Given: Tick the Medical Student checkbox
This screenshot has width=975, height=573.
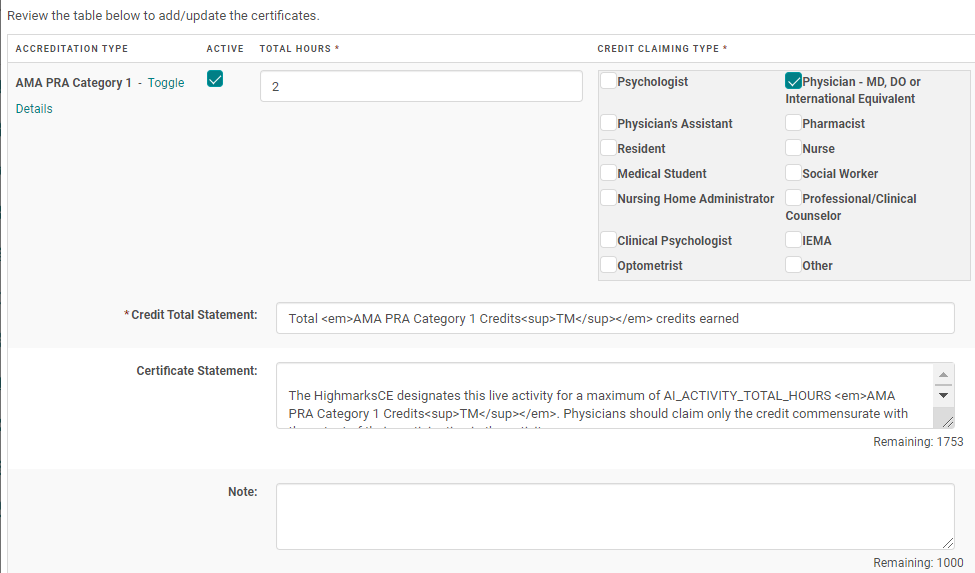Looking at the screenshot, I should (x=608, y=173).
